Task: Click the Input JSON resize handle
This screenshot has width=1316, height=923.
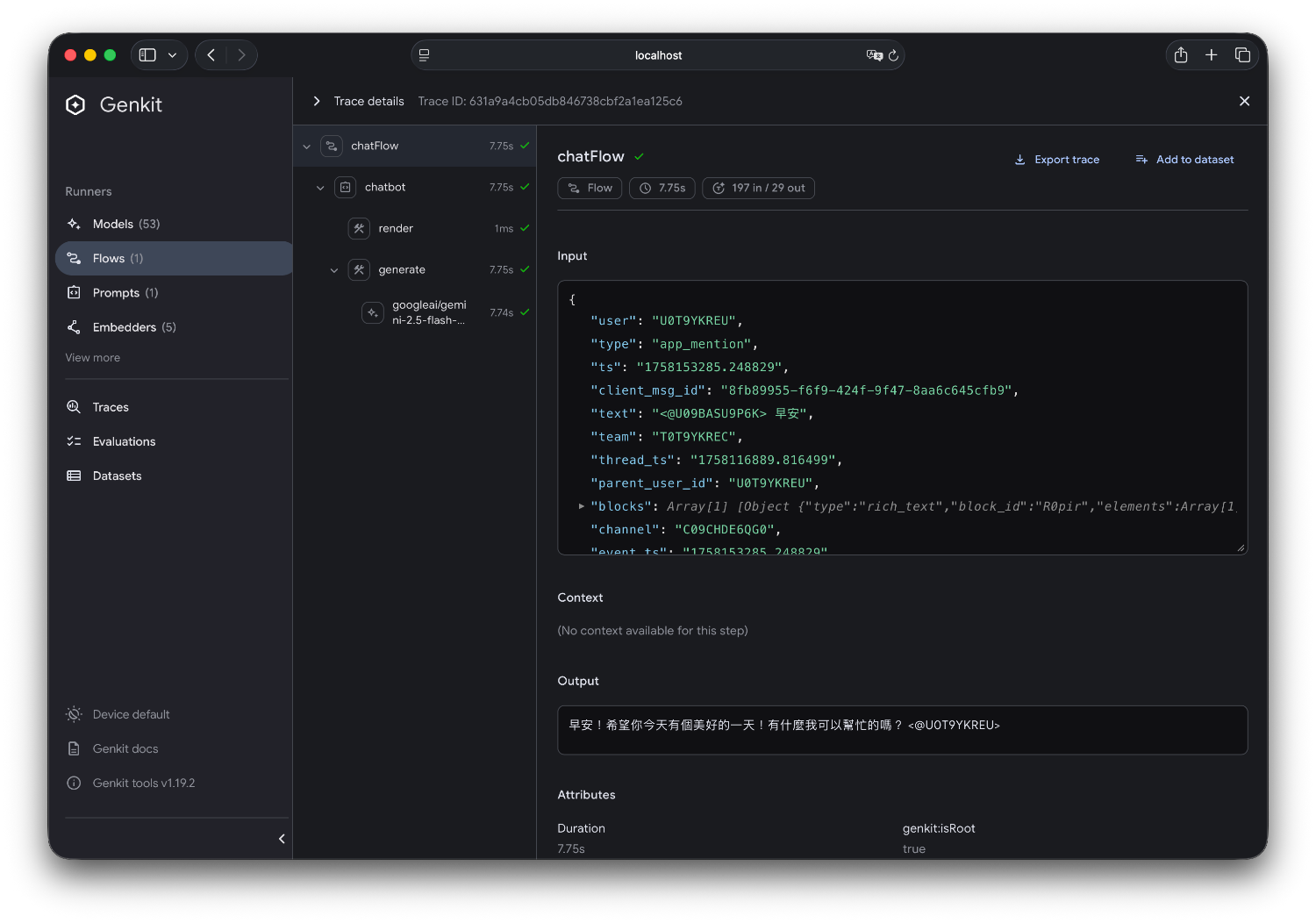Action: [1241, 547]
